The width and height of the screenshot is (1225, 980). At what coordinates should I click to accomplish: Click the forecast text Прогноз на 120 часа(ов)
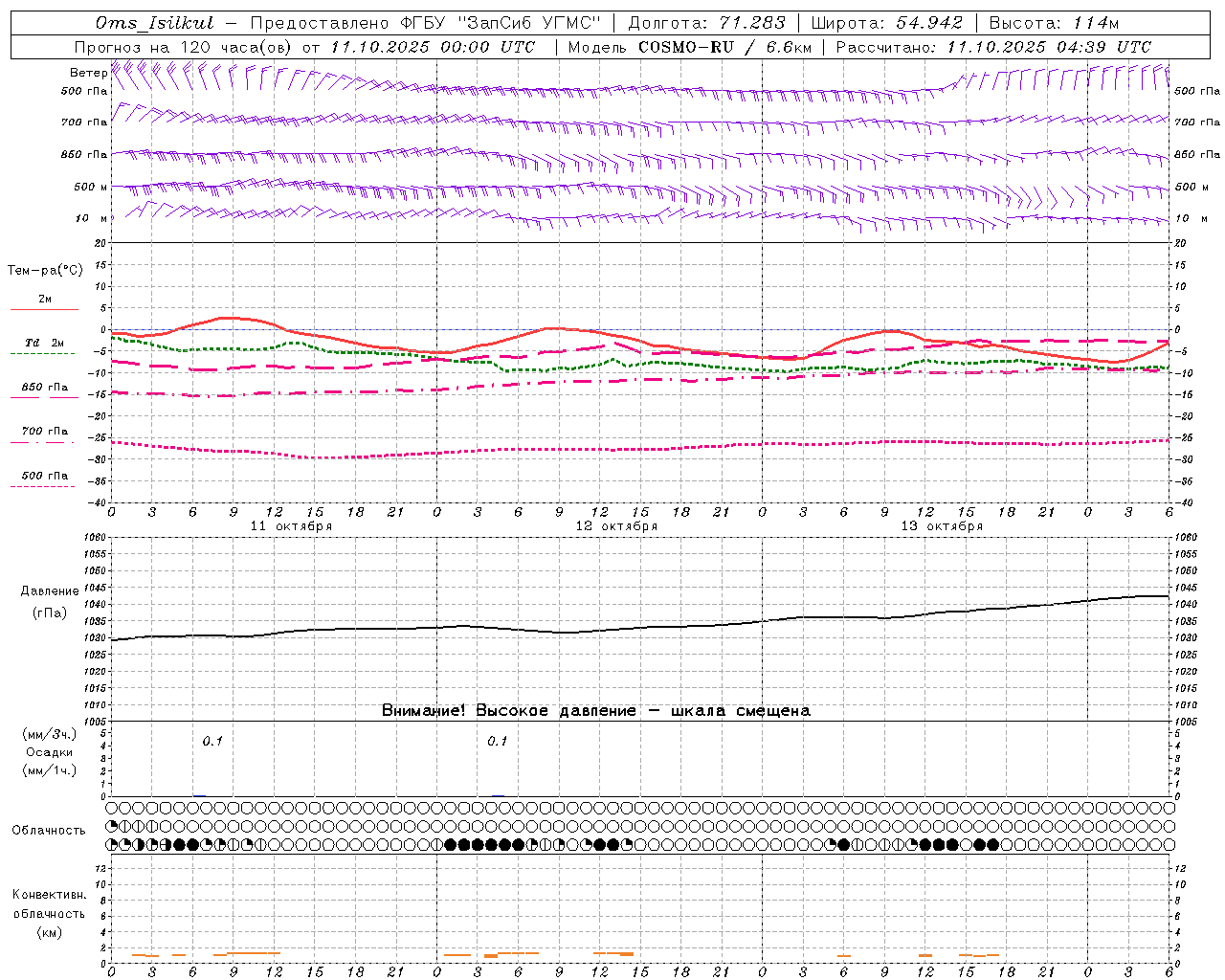coord(184,47)
